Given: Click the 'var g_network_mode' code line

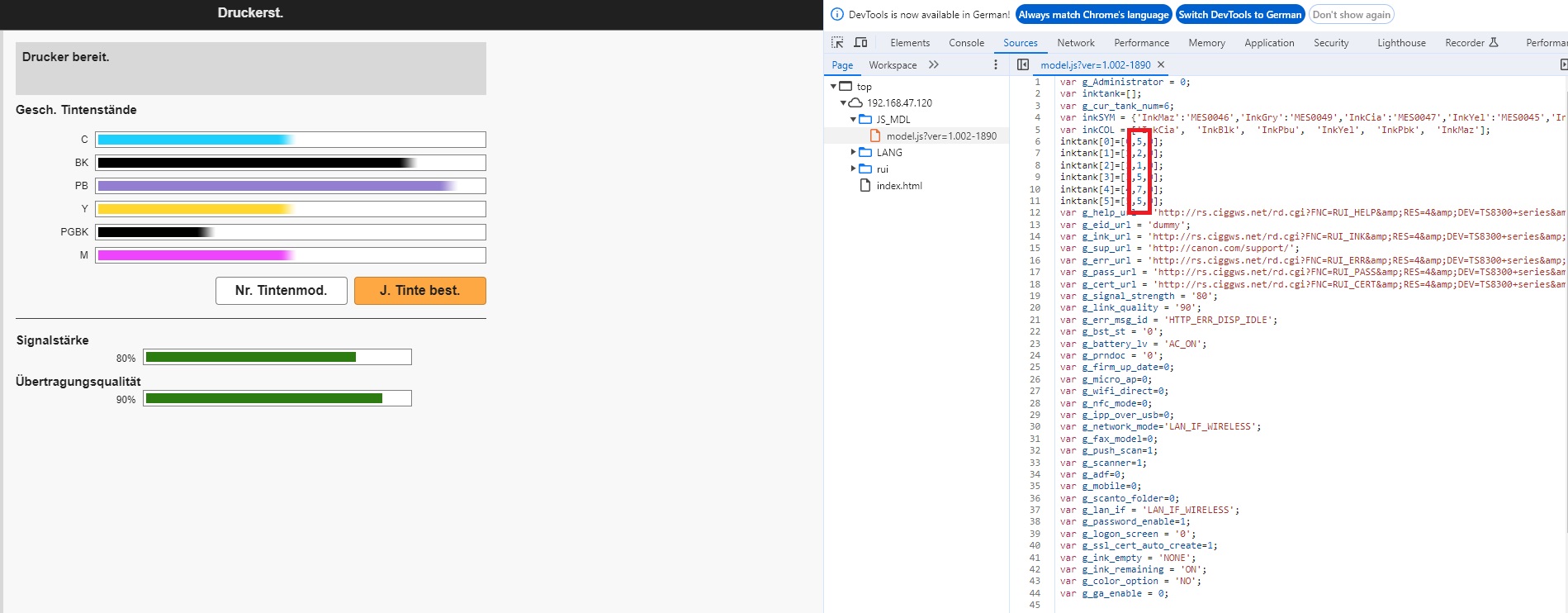Looking at the screenshot, I should point(1160,426).
